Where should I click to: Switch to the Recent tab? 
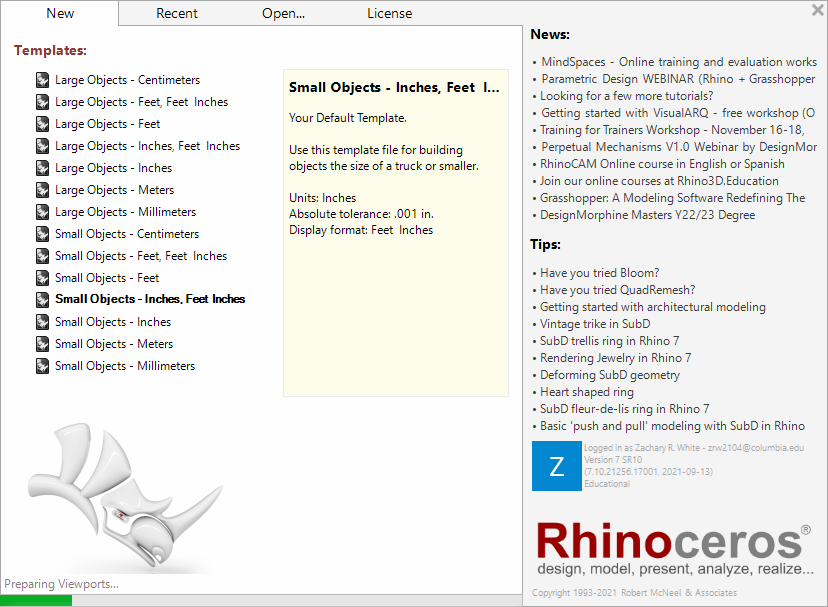tap(176, 13)
